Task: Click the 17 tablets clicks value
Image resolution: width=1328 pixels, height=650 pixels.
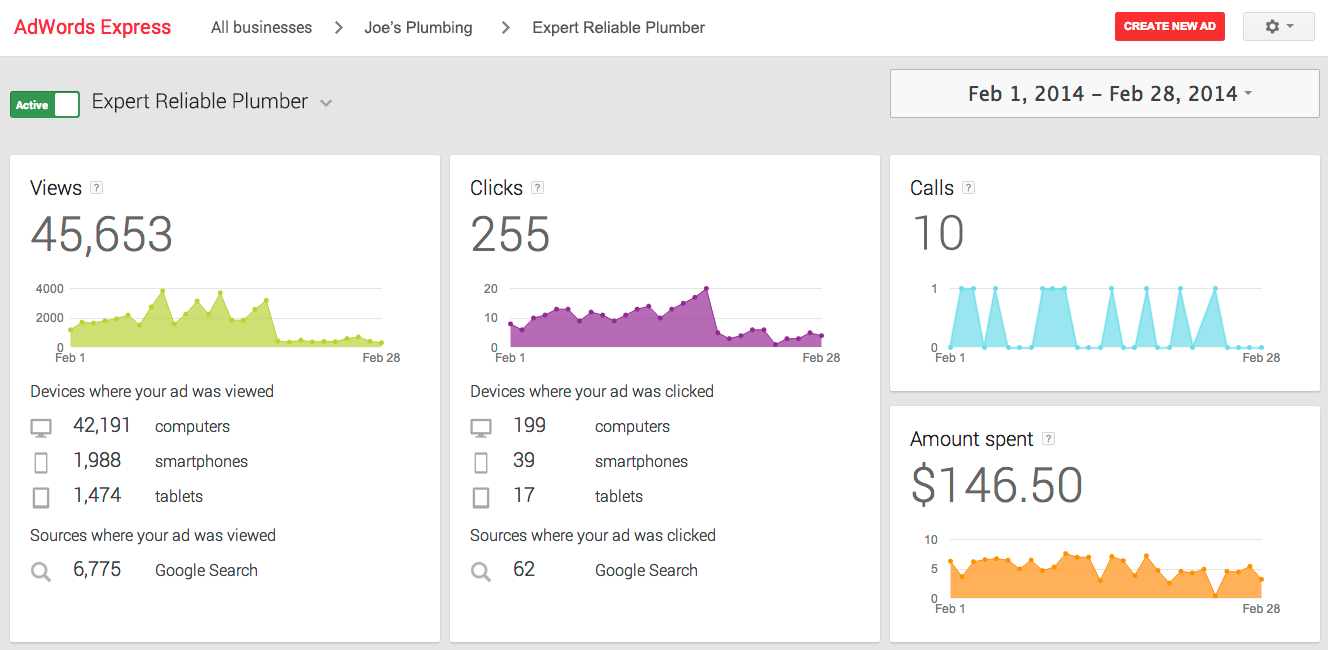Action: 524,495
